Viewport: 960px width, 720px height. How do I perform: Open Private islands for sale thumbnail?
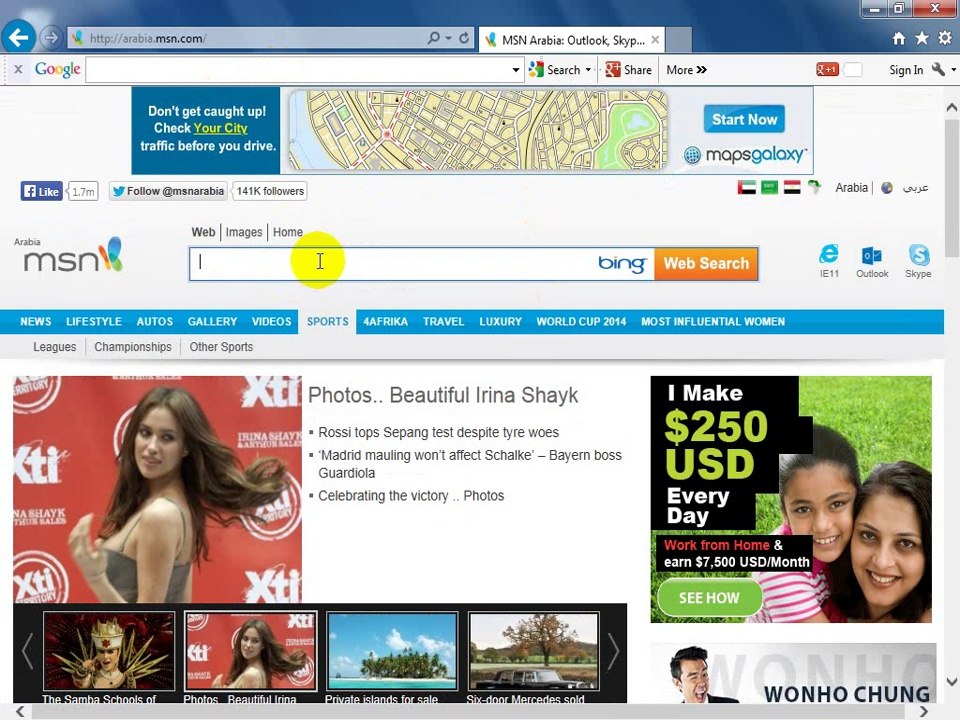392,651
